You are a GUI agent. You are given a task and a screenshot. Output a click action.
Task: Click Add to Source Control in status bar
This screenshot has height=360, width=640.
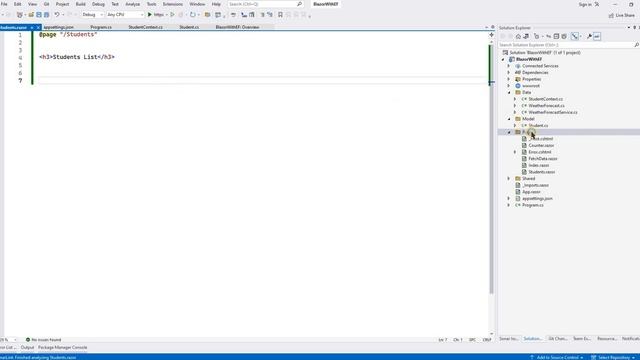pyautogui.click(x=559, y=357)
